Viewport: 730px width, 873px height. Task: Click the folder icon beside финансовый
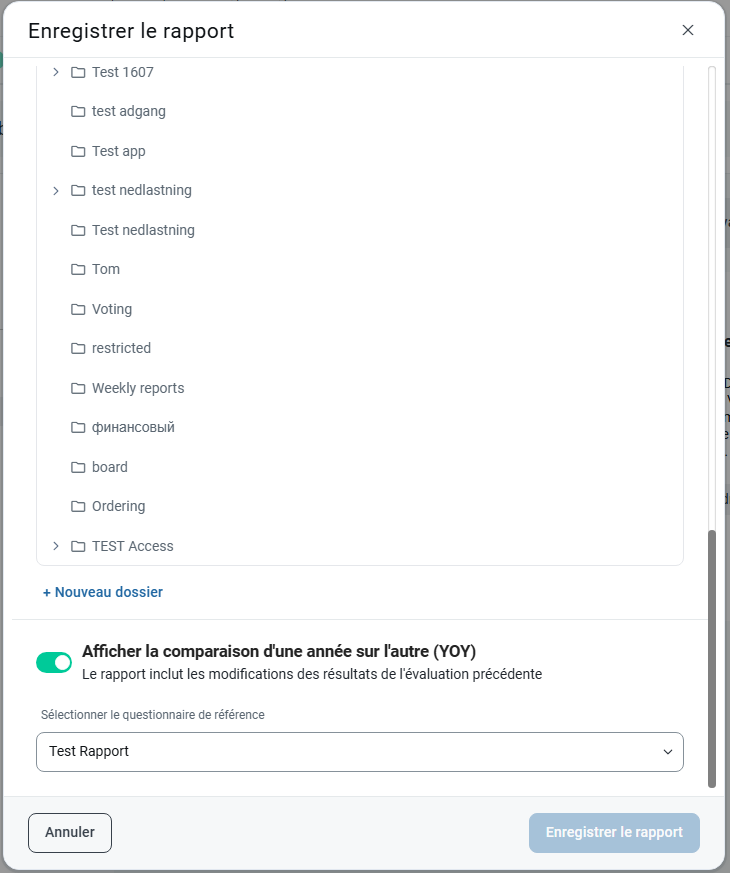pos(78,427)
